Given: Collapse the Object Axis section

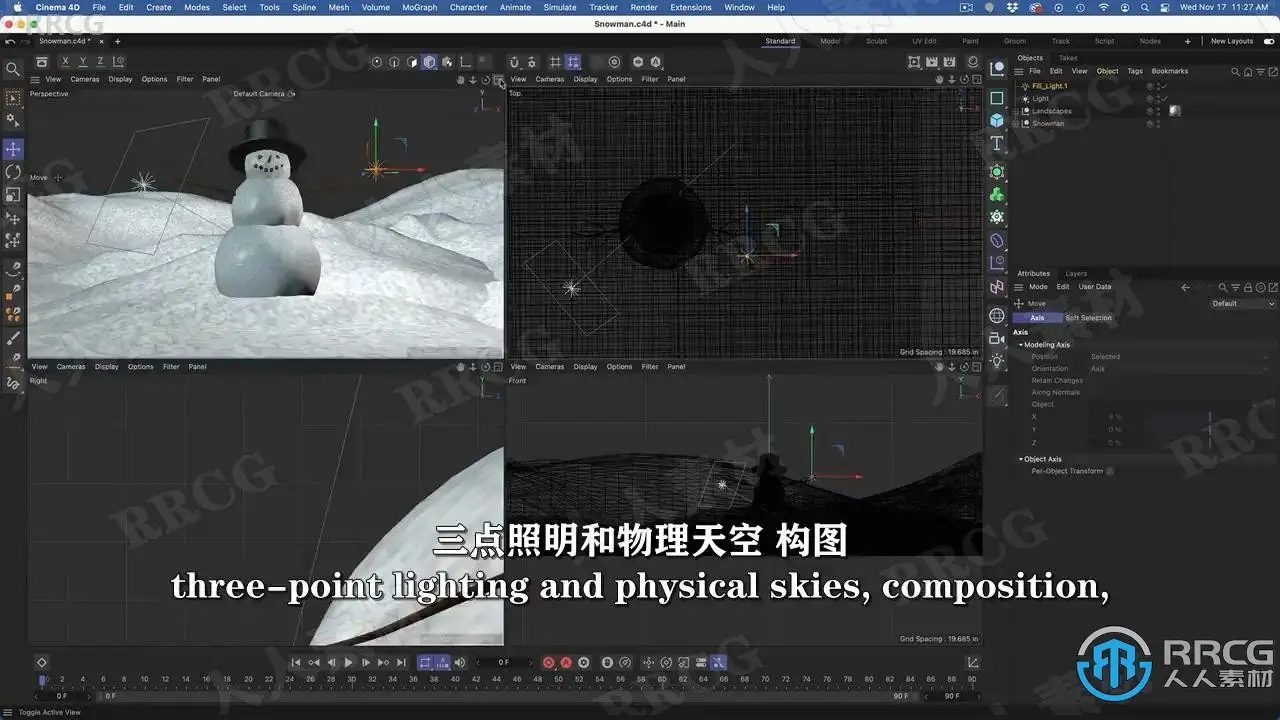Looking at the screenshot, I should tap(1021, 459).
